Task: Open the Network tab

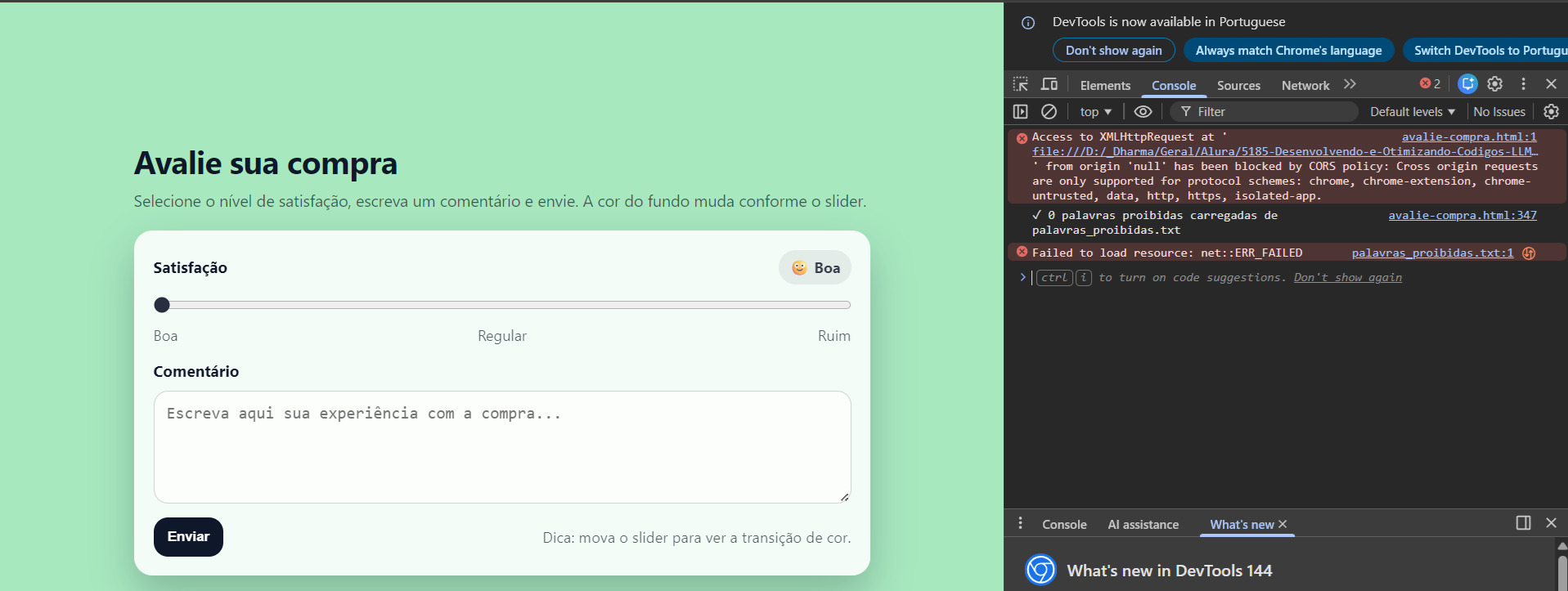Action: [1305, 85]
